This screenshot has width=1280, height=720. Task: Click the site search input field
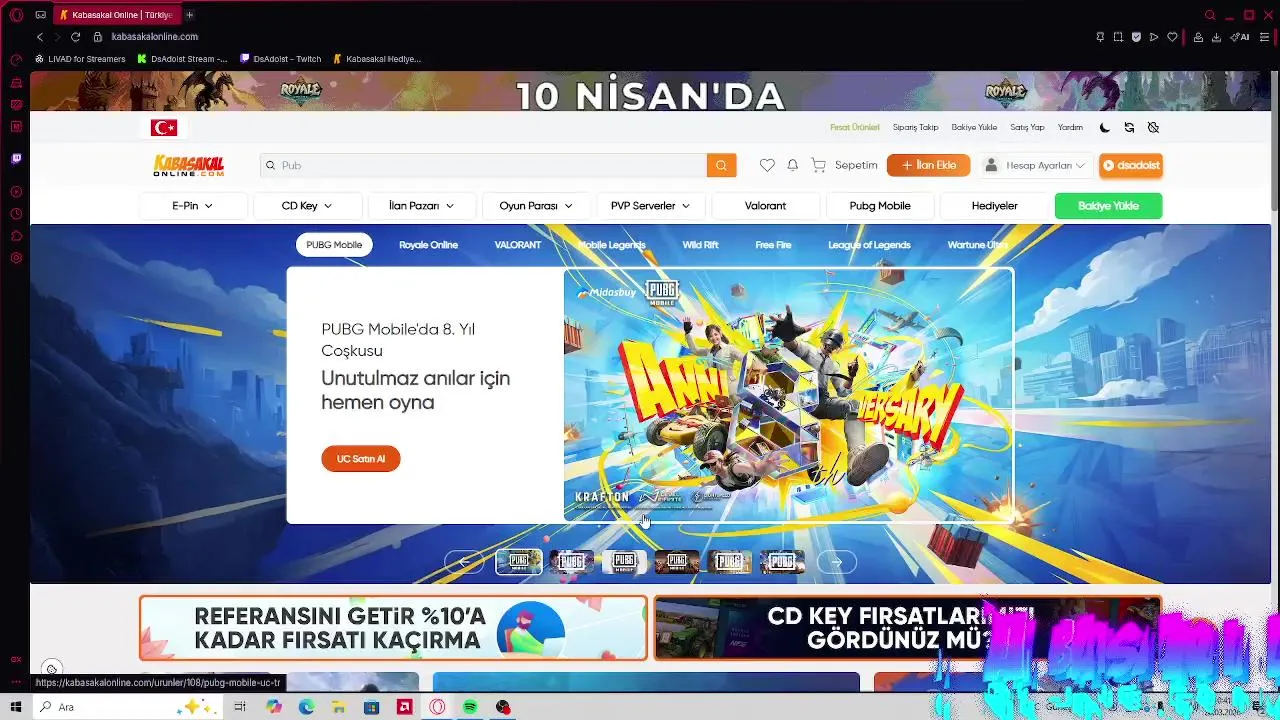click(483, 165)
